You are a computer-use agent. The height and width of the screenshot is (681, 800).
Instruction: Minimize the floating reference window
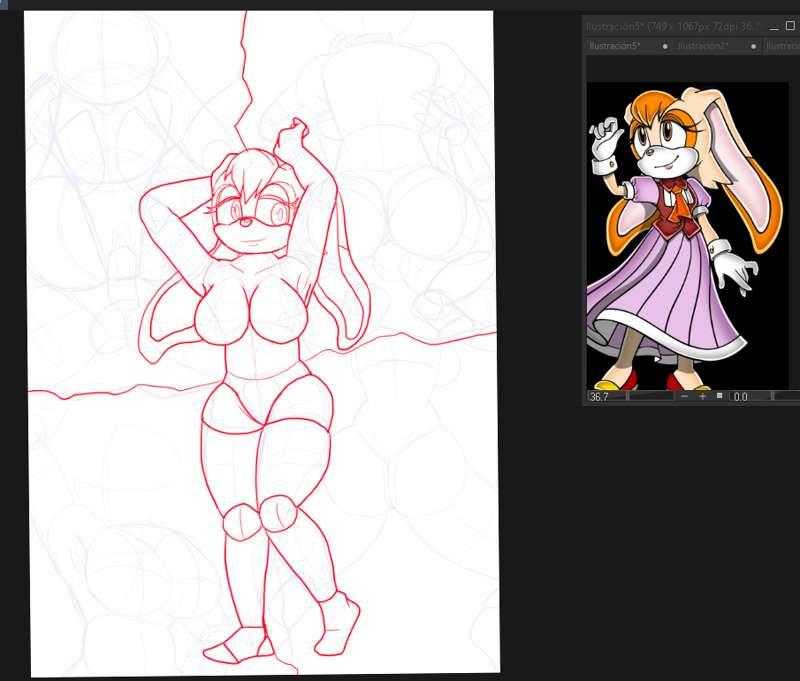point(774,27)
